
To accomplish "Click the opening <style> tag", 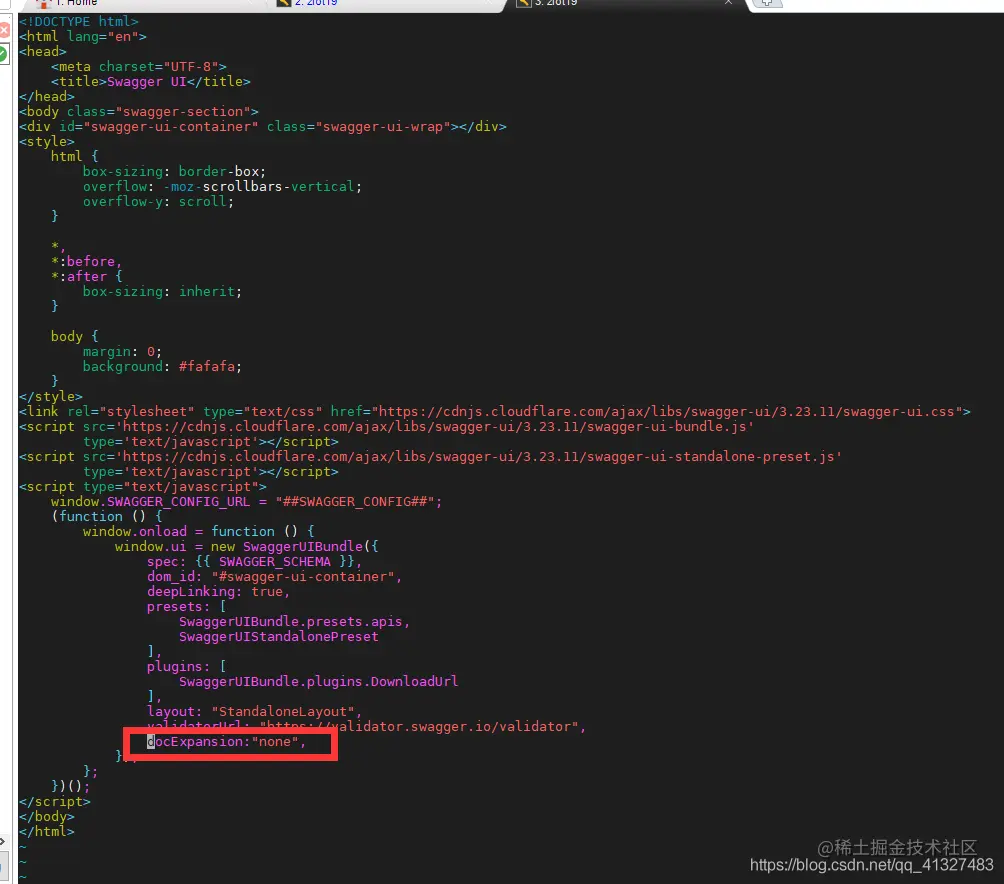I will (x=47, y=141).
